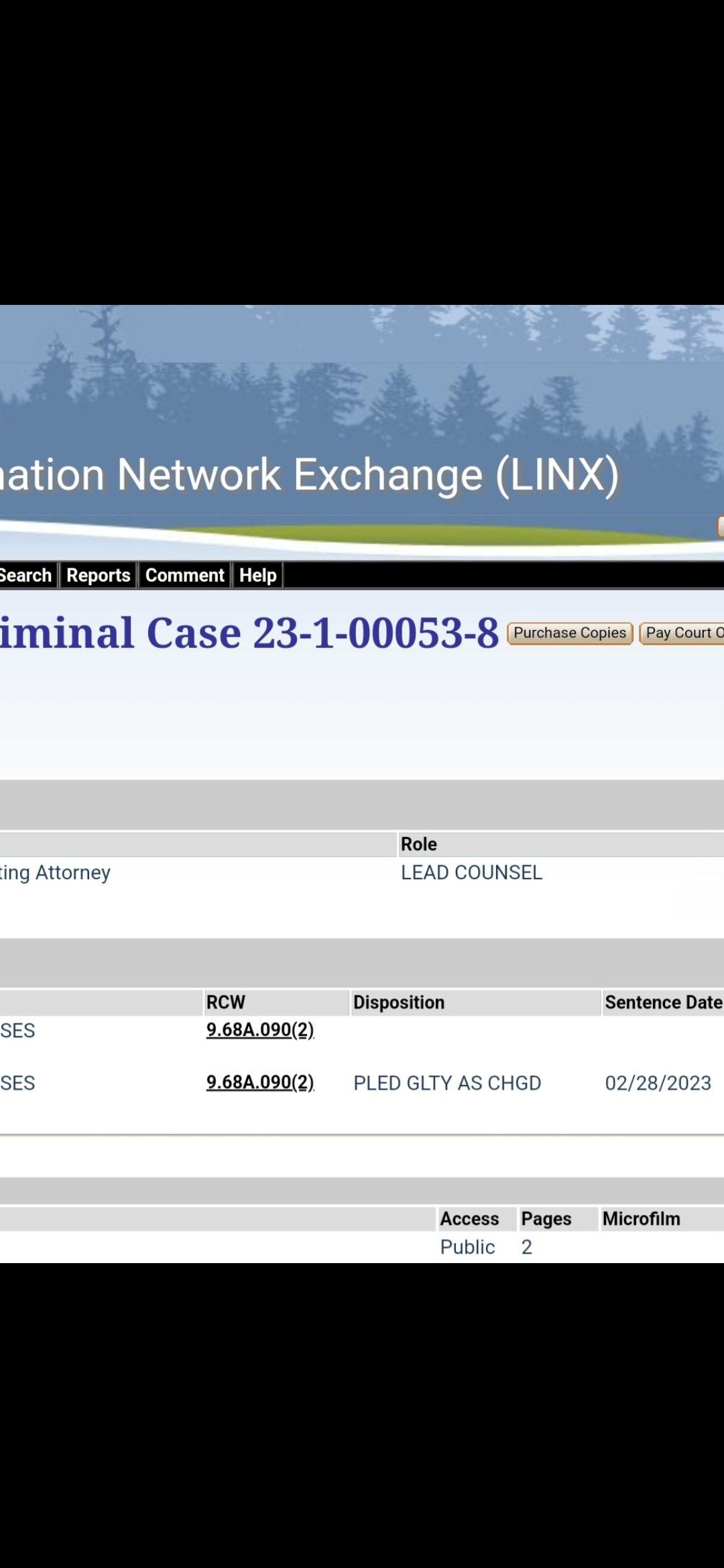Click the Role column header
Screen dimensions: 724x1568
point(419,844)
